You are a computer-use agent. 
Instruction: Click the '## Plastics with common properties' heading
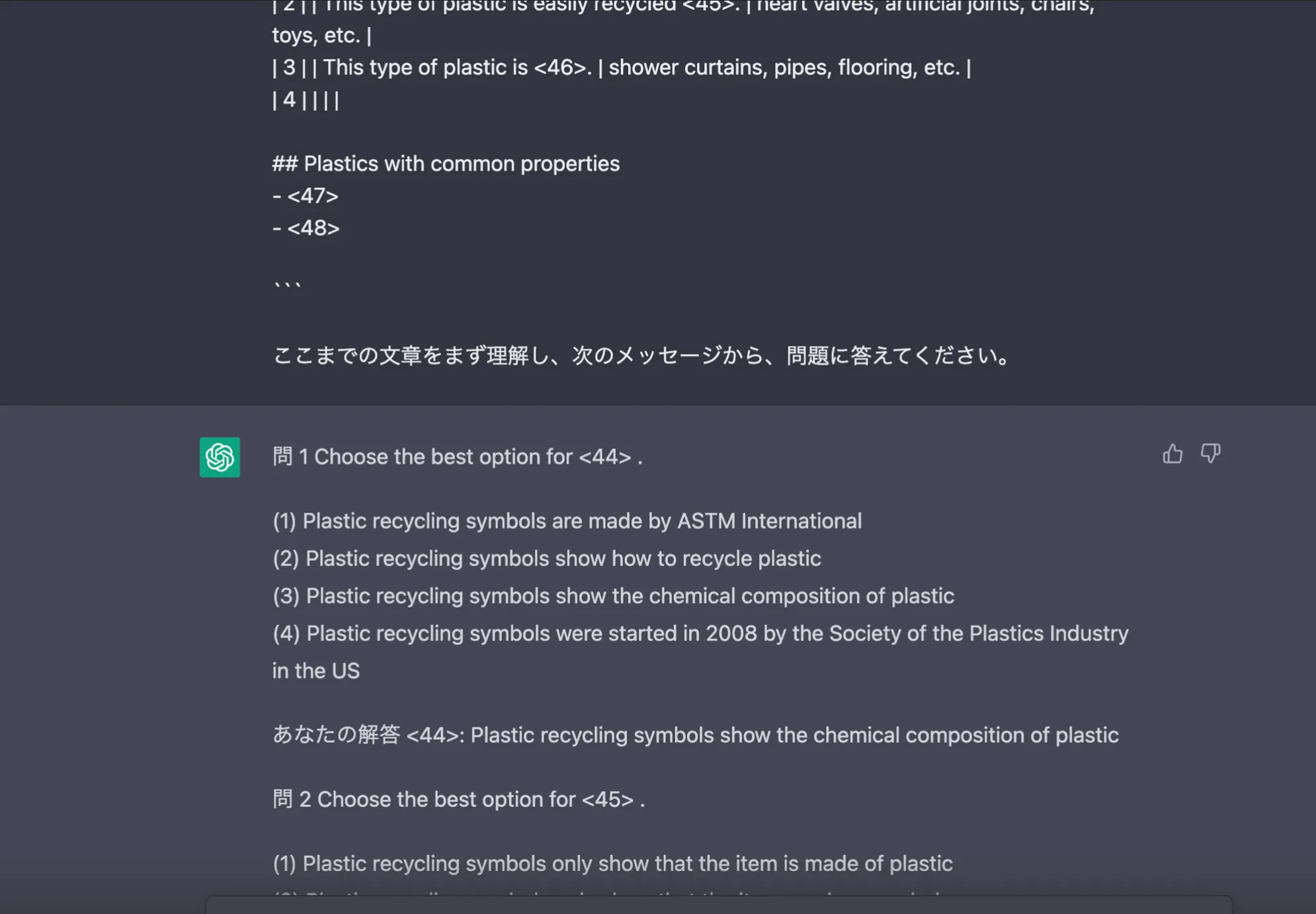pos(446,163)
